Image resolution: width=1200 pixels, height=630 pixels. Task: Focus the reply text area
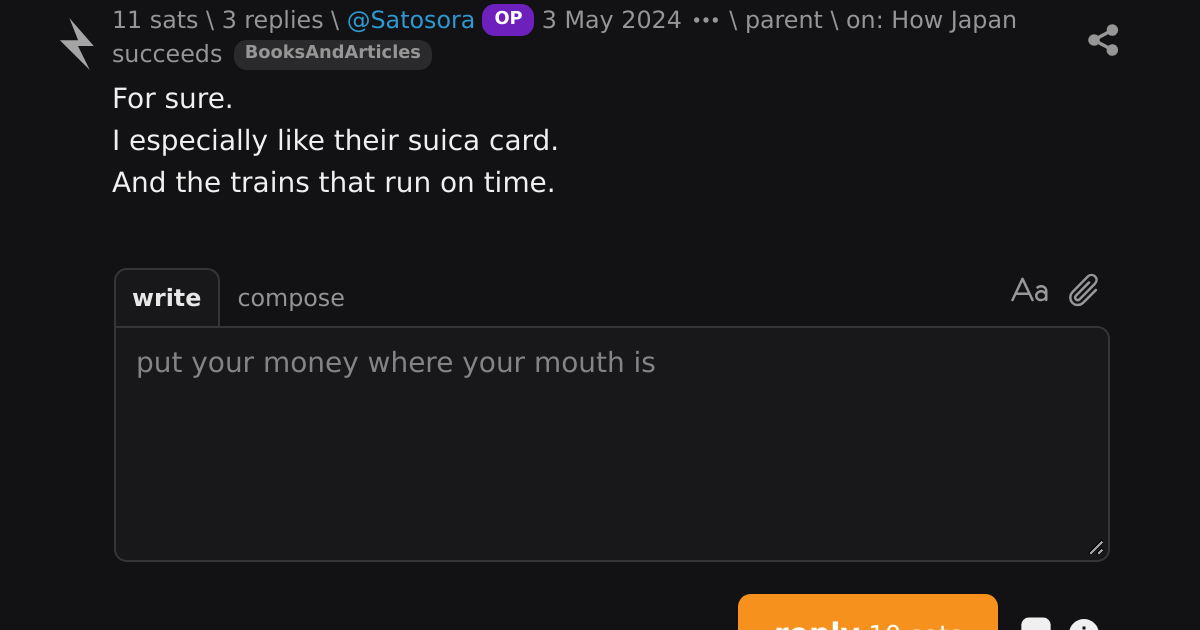[612, 444]
